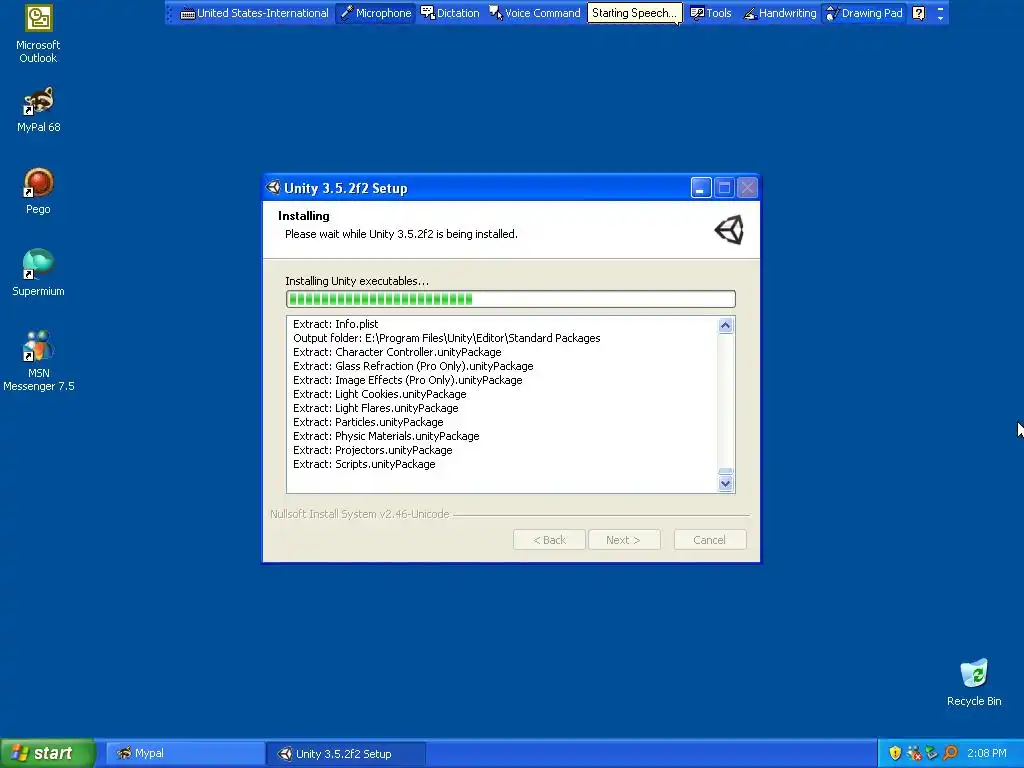Select the 'Output folder' log line

tap(447, 338)
